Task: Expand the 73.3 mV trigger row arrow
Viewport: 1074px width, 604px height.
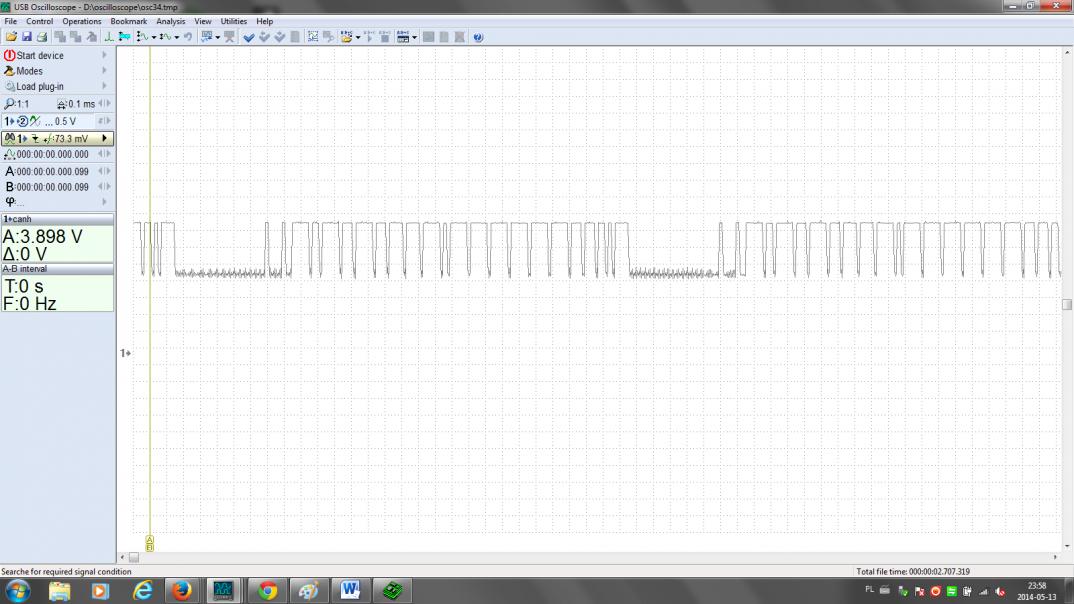Action: pos(105,138)
